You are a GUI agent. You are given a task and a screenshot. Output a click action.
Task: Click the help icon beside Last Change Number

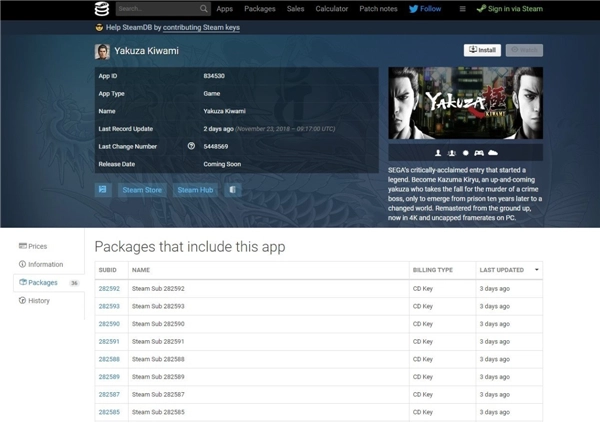click(191, 146)
